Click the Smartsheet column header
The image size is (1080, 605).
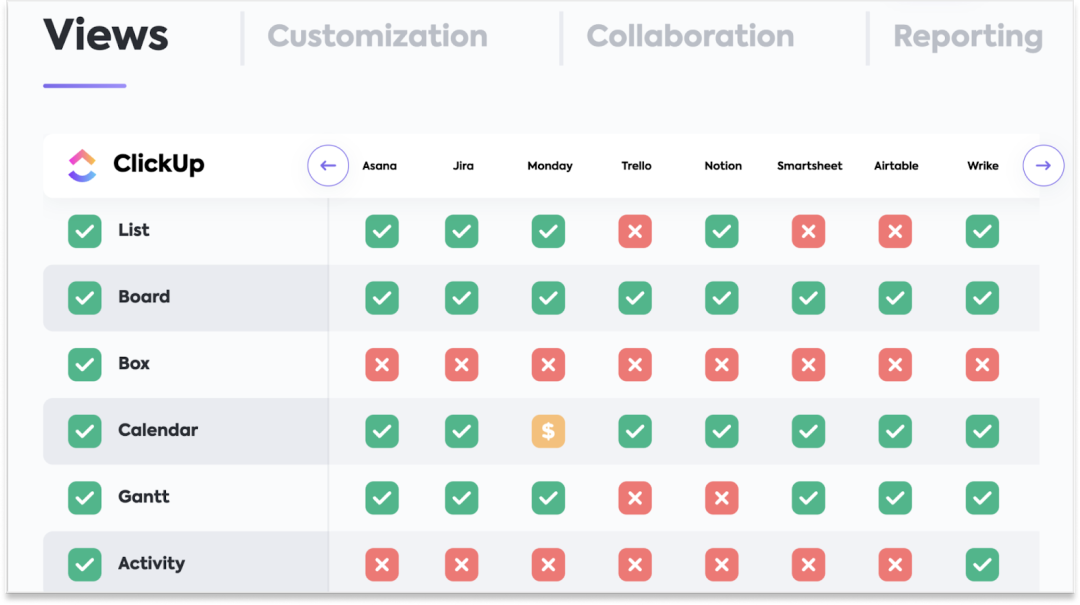click(x=809, y=166)
